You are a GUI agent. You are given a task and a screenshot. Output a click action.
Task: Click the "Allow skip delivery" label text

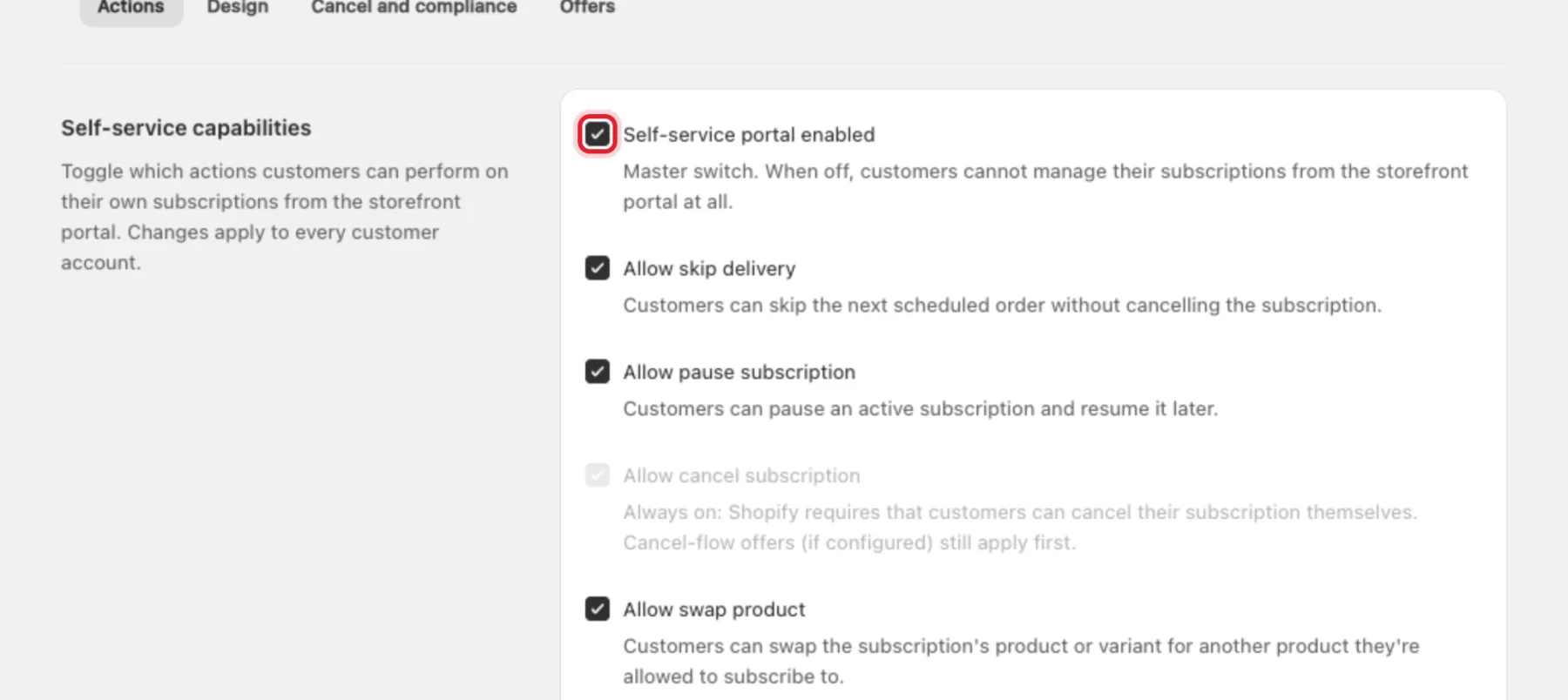709,269
